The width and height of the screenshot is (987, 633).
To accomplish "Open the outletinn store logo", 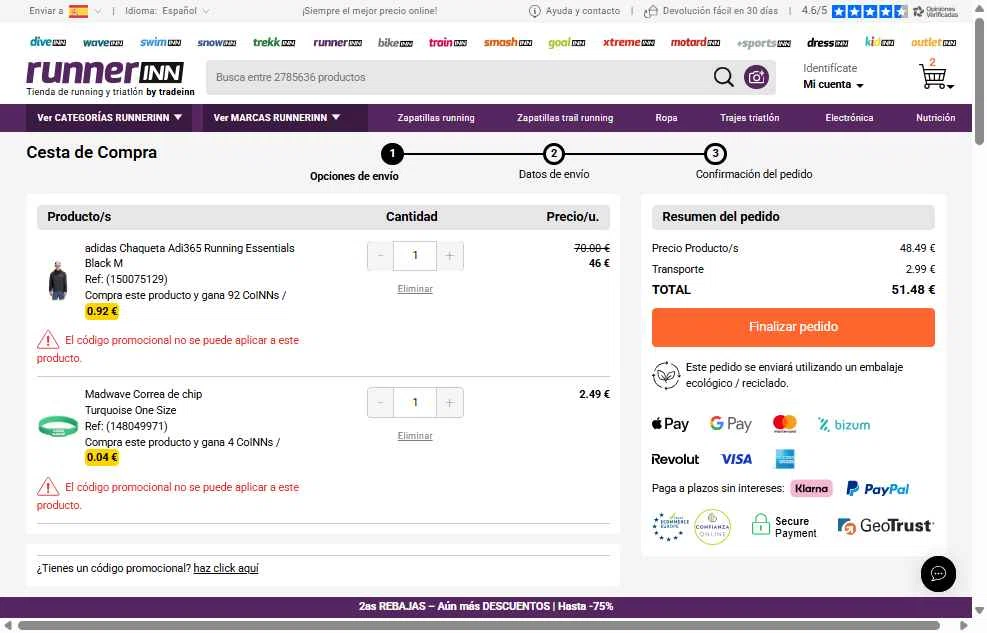I will click(933, 43).
